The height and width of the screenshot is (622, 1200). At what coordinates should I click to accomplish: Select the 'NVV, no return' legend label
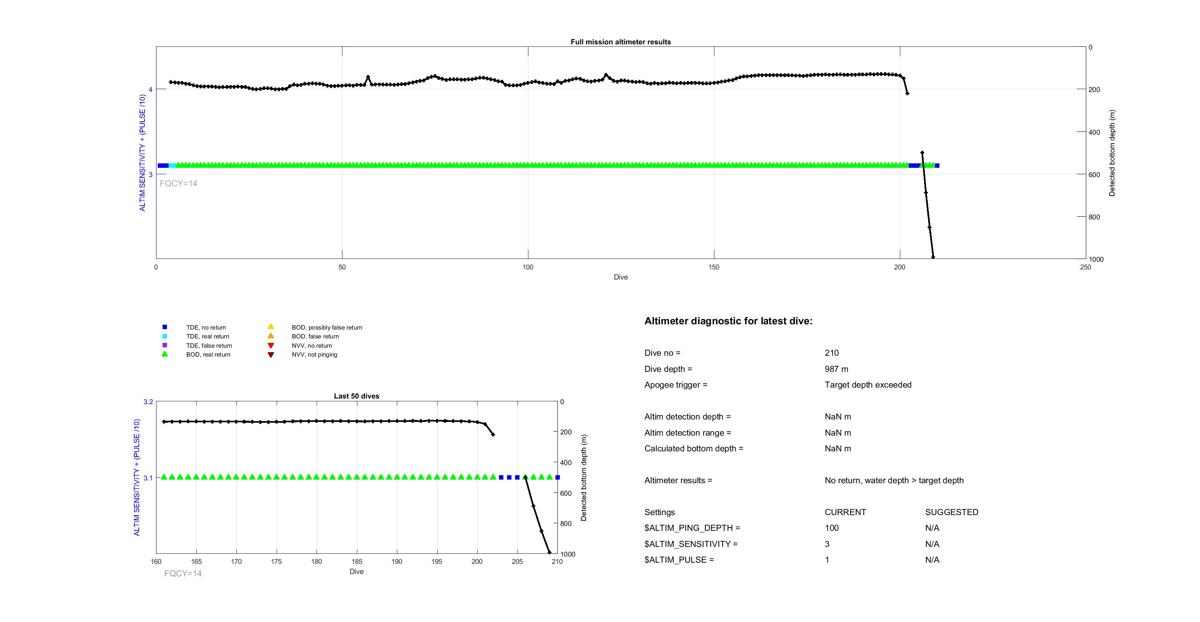tap(312, 345)
